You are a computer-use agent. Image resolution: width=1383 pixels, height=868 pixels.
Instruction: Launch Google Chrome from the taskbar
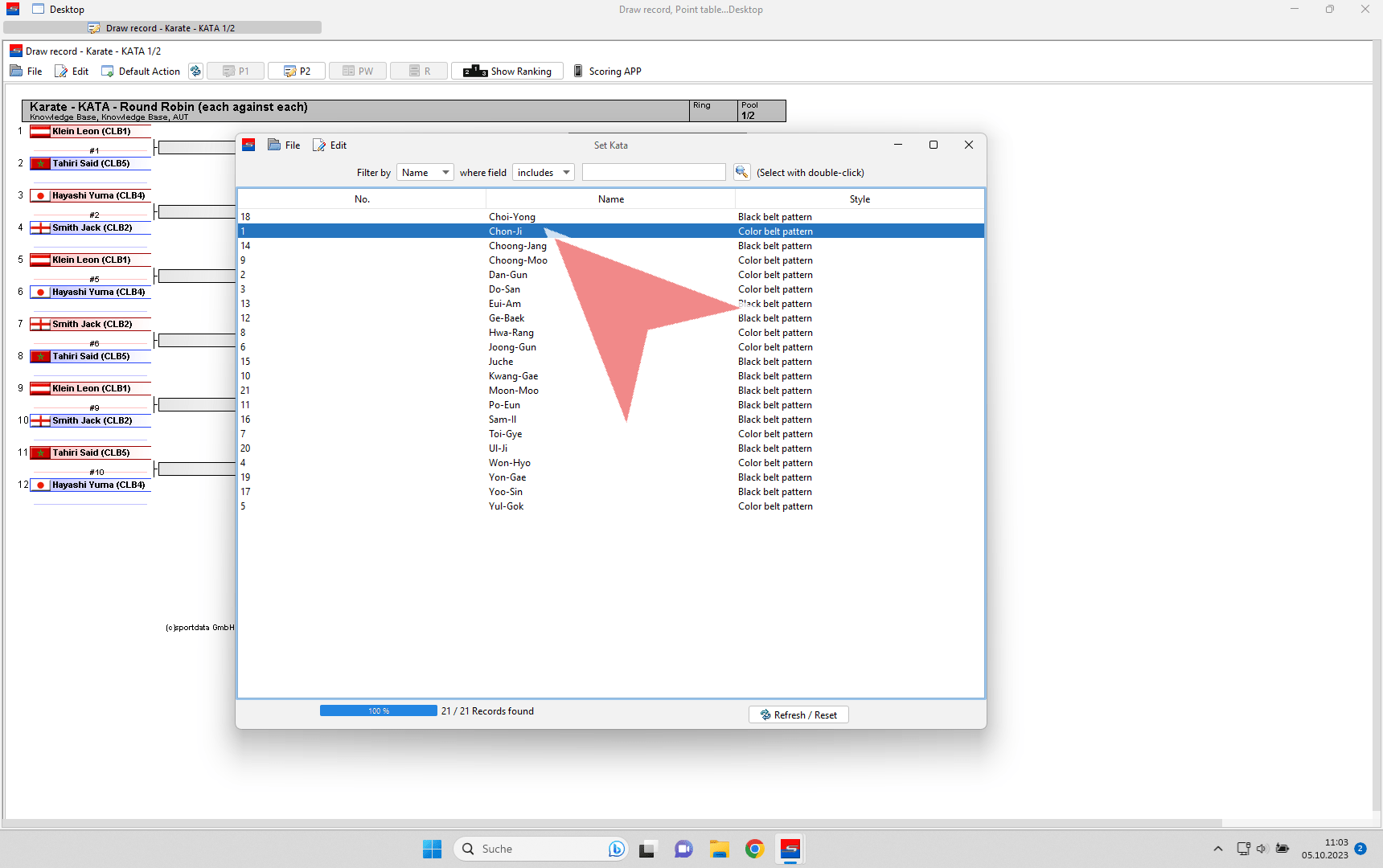(x=754, y=849)
